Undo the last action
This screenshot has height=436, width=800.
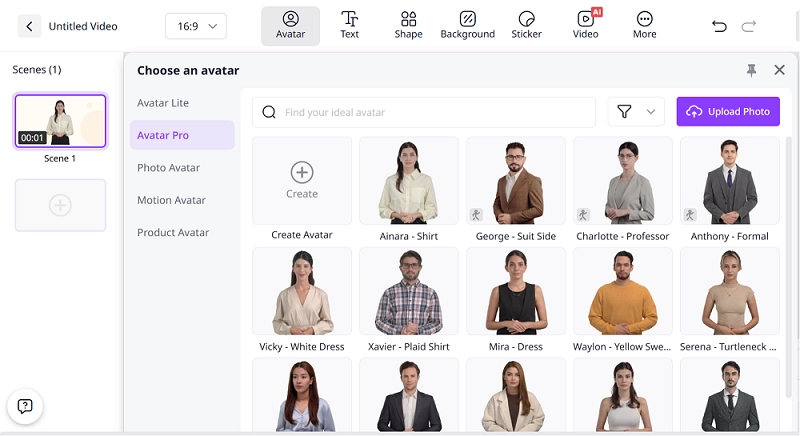[719, 26]
